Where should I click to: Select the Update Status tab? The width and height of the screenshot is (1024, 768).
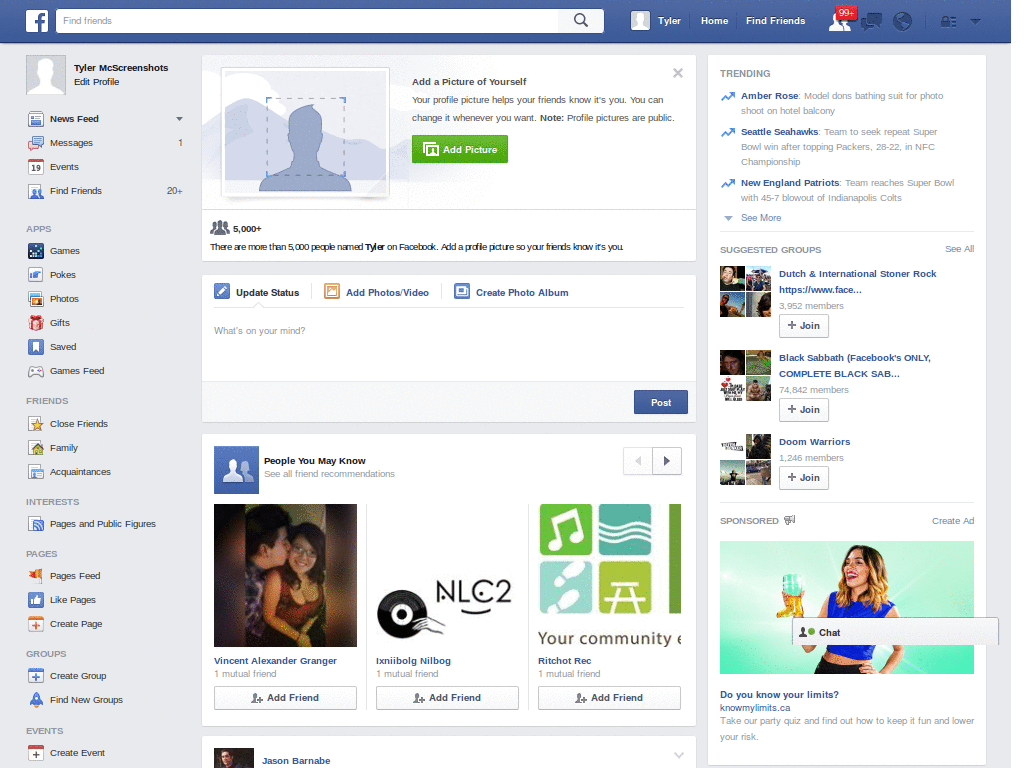tap(257, 292)
